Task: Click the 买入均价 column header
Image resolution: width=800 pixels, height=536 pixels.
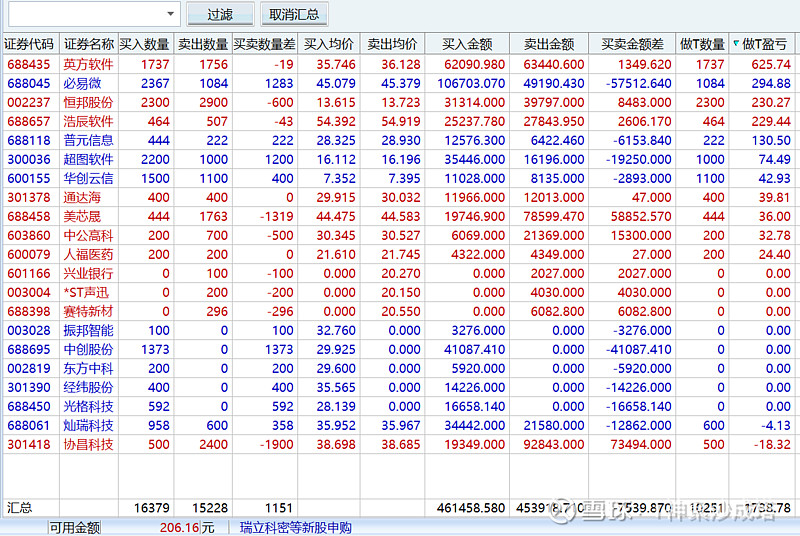Action: pyautogui.click(x=329, y=44)
